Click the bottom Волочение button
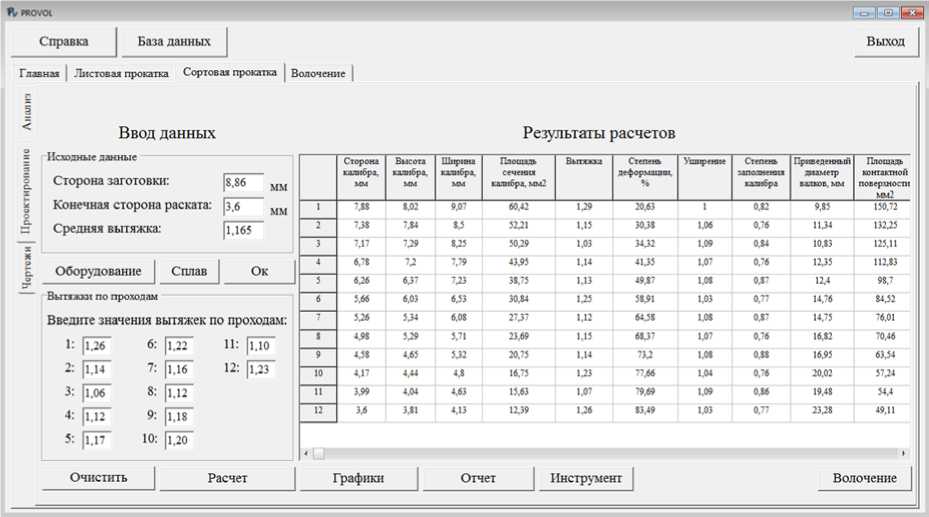 click(864, 478)
